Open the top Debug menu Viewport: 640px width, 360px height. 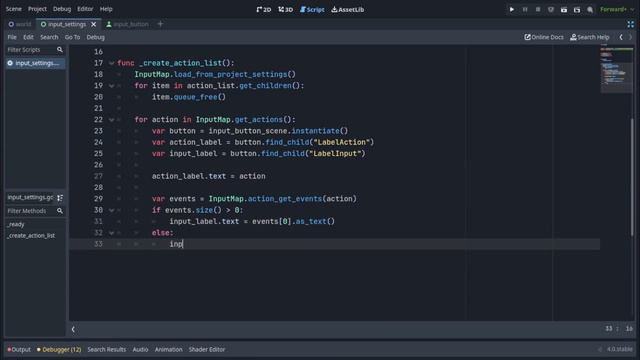pyautogui.click(x=62, y=9)
